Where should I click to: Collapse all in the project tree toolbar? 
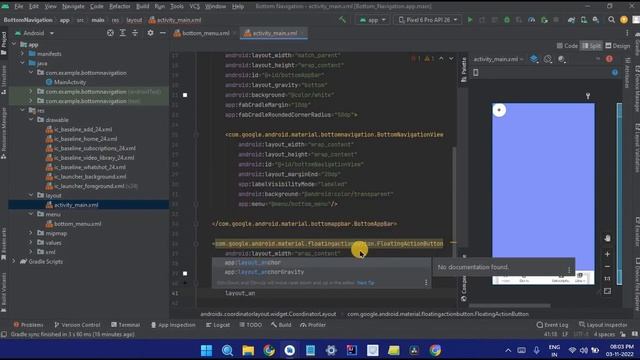click(135, 33)
